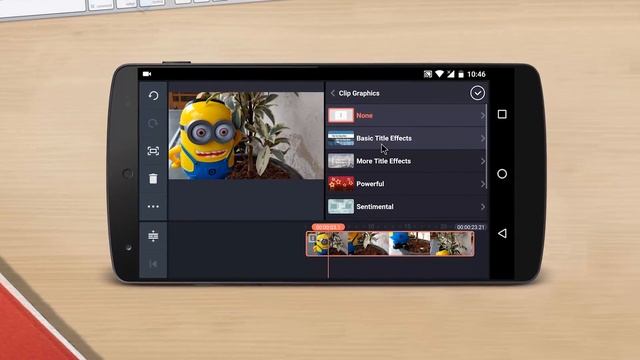This screenshot has width=640, height=360.
Task: Tap the capture frame icon
Action: [153, 151]
